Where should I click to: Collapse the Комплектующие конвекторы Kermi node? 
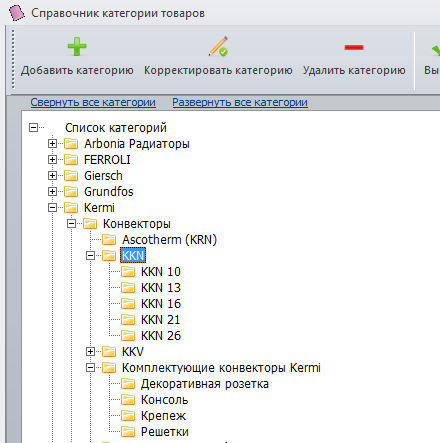90,368
